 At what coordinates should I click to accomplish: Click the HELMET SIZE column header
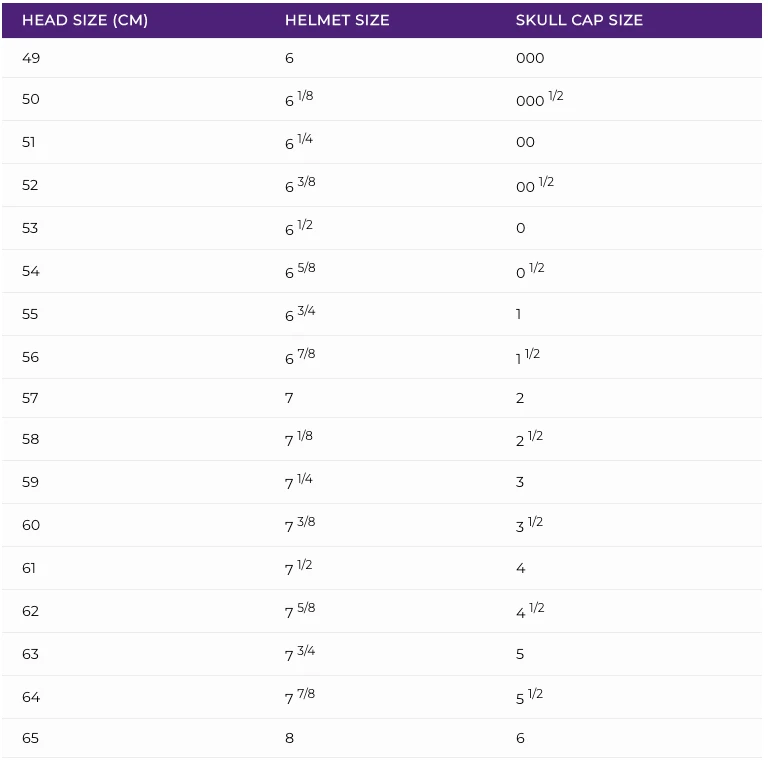(x=337, y=20)
